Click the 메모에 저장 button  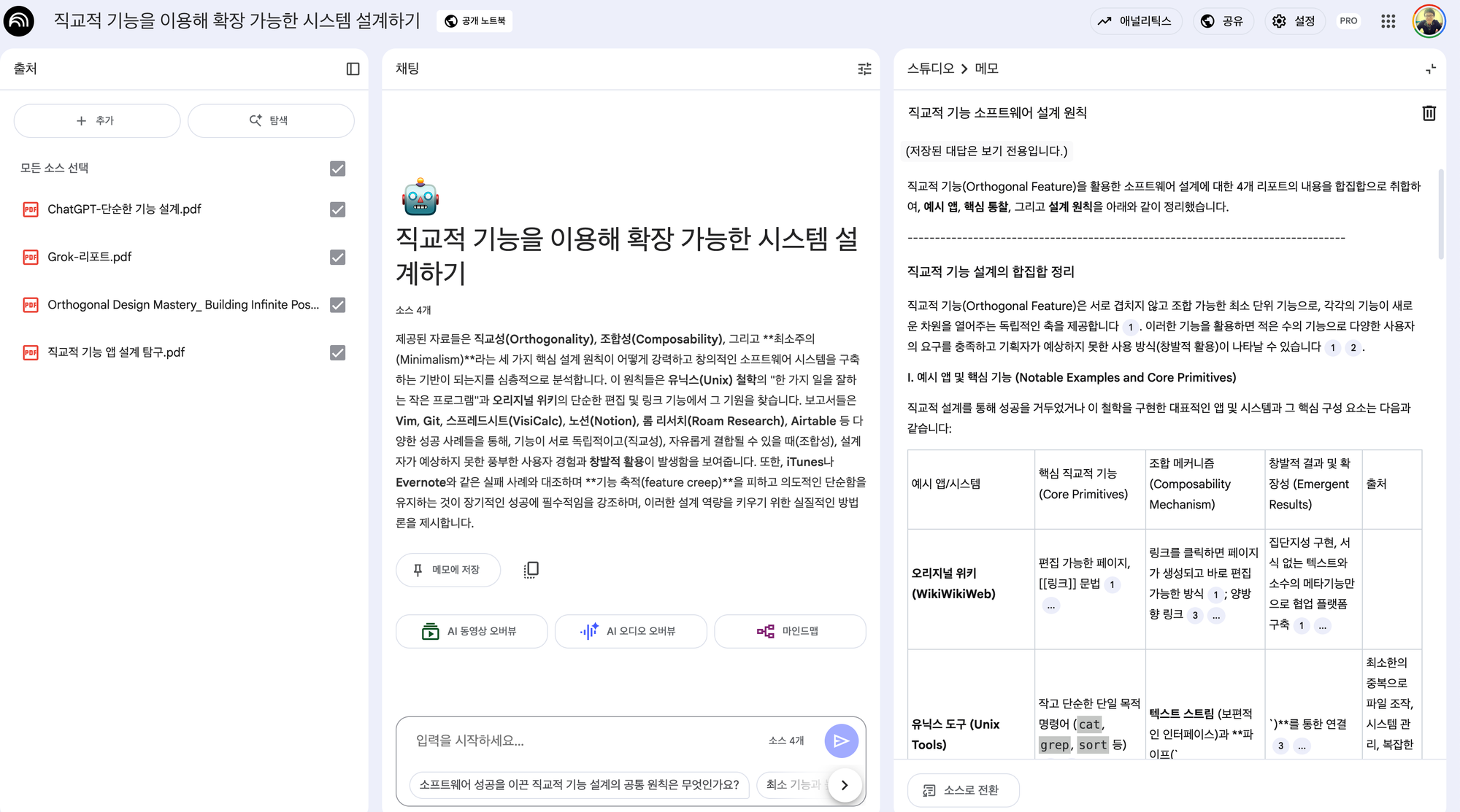click(447, 570)
